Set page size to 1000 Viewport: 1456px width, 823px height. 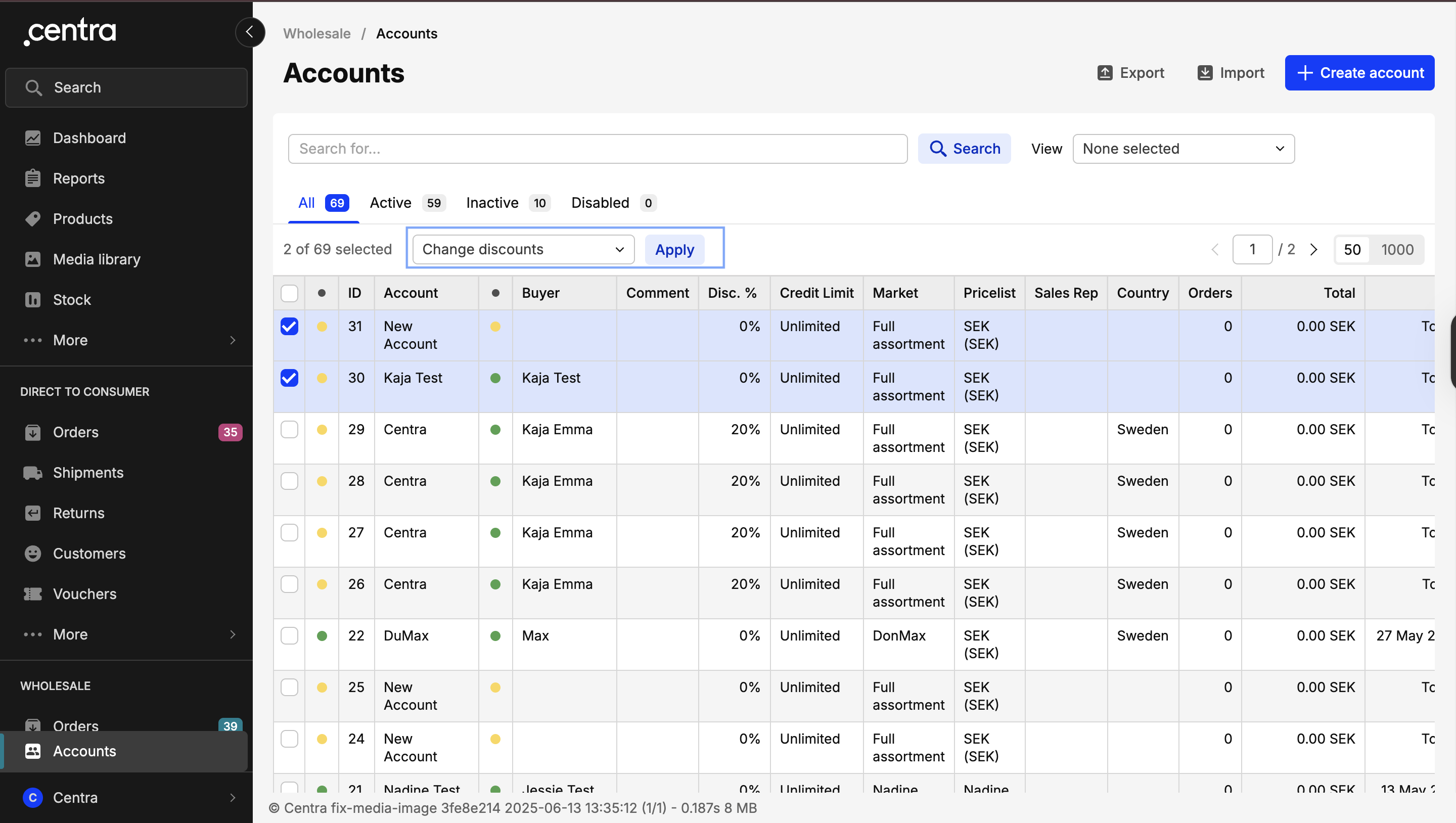1397,249
